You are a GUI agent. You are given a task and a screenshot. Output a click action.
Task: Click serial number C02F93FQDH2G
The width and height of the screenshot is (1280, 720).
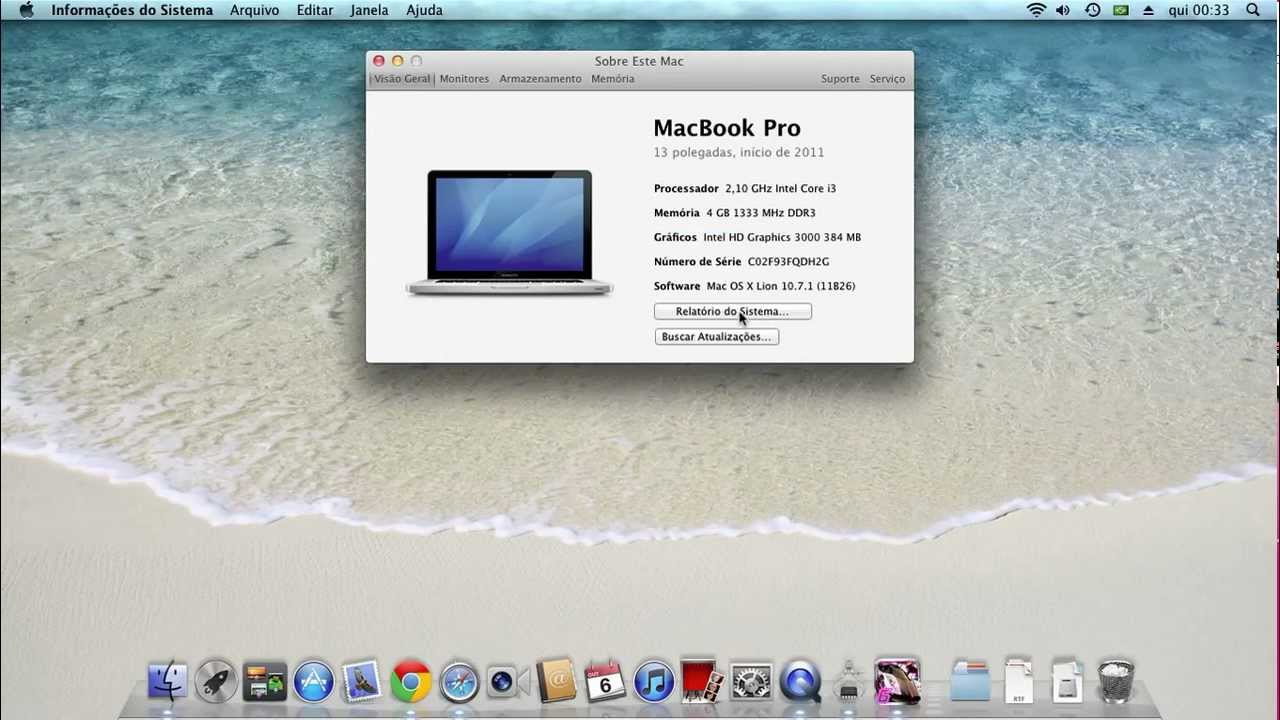coord(788,262)
